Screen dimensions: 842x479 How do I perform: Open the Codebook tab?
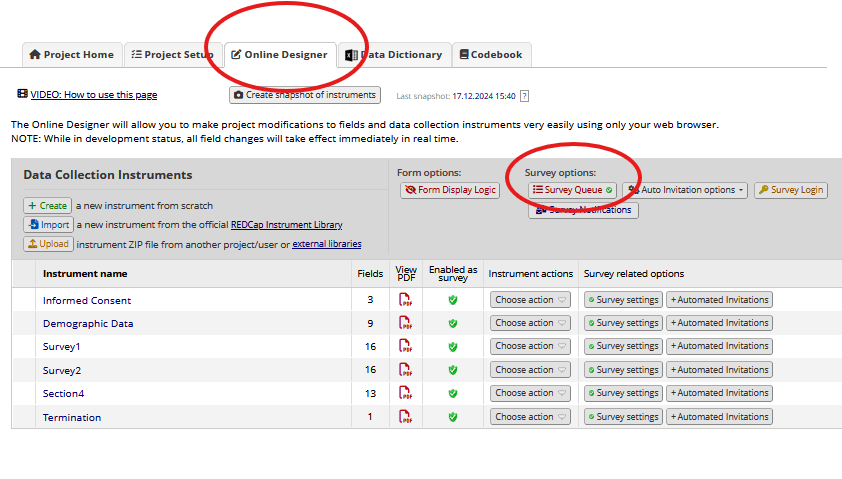(x=491, y=55)
